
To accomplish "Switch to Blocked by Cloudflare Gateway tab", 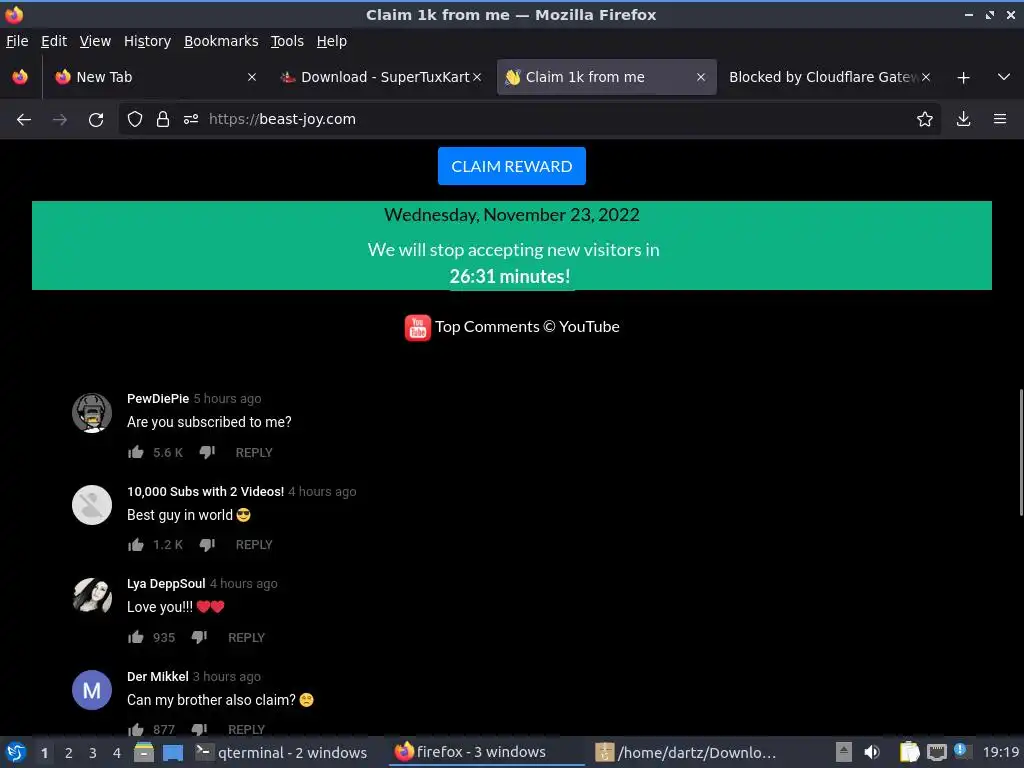I will (829, 77).
